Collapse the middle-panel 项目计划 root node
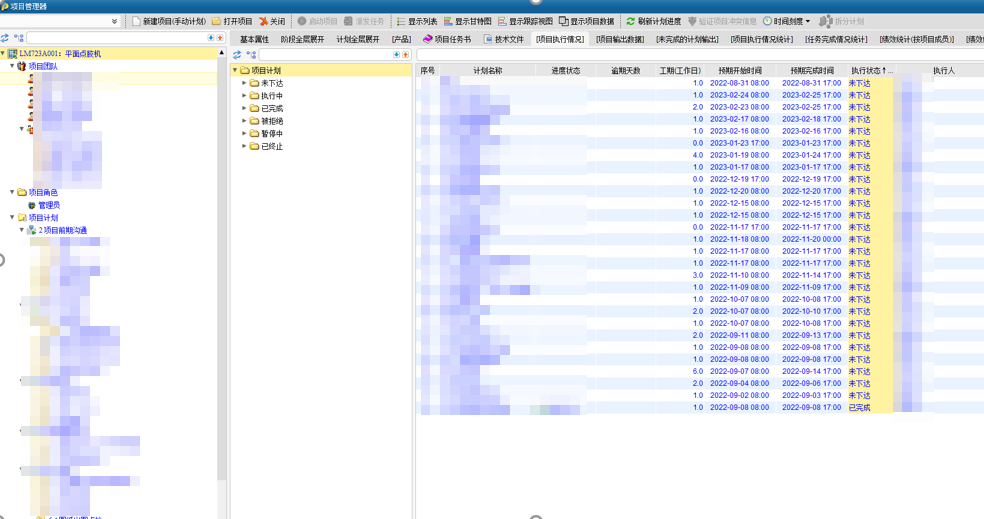The width and height of the screenshot is (984, 519). pyautogui.click(x=235, y=70)
